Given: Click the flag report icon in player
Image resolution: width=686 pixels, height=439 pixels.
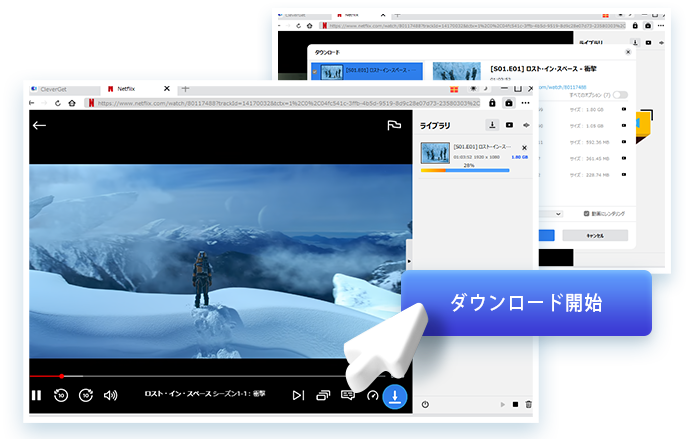Looking at the screenshot, I should [394, 126].
